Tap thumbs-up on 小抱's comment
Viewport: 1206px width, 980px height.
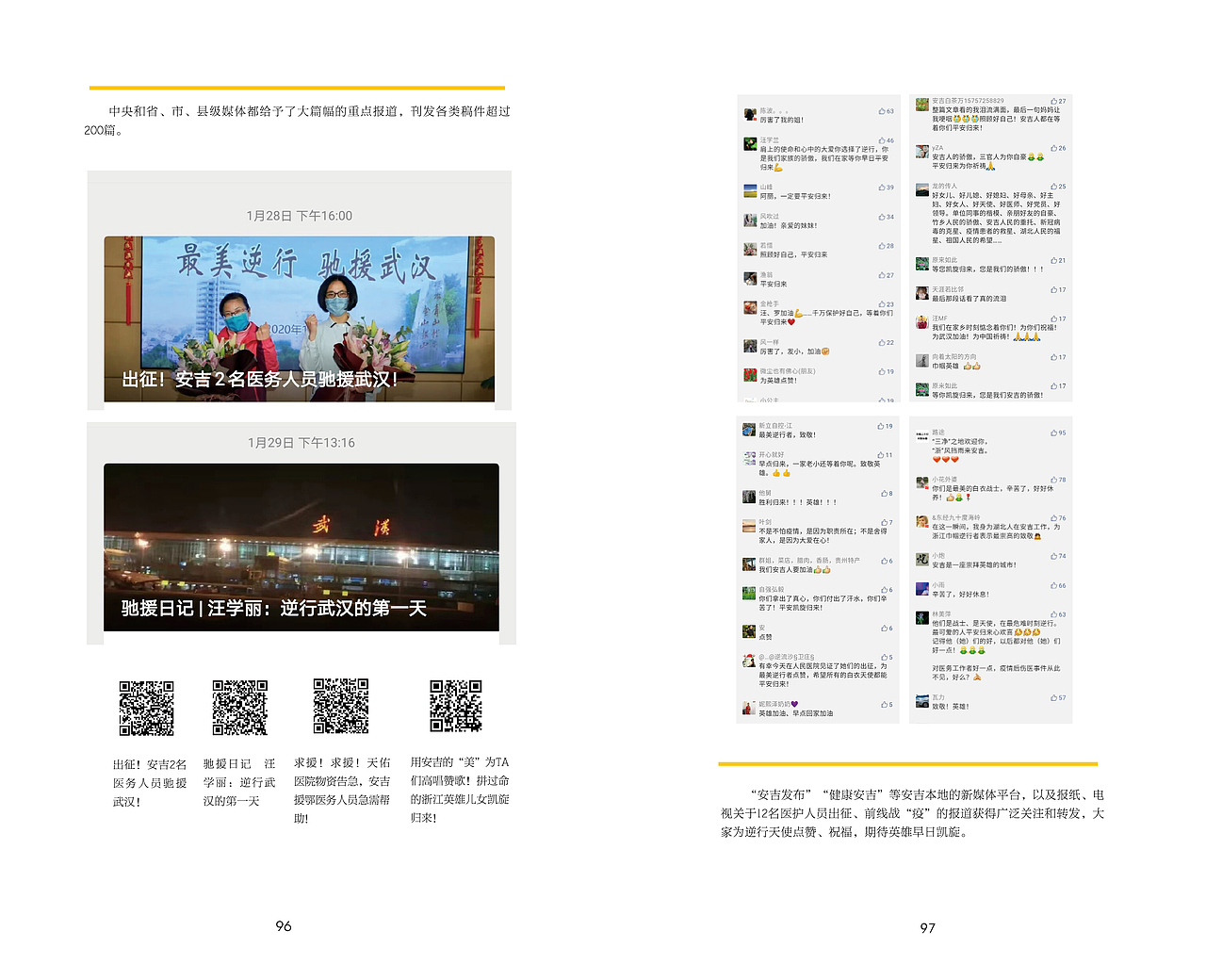tap(1053, 556)
